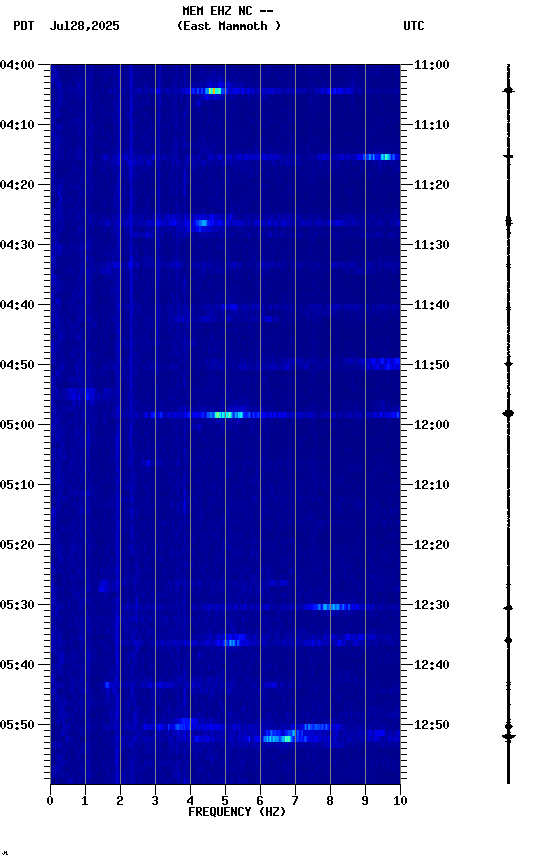This screenshot has width=552, height=864.
Task: Click the East Mammoth station name
Action: tap(229, 26)
